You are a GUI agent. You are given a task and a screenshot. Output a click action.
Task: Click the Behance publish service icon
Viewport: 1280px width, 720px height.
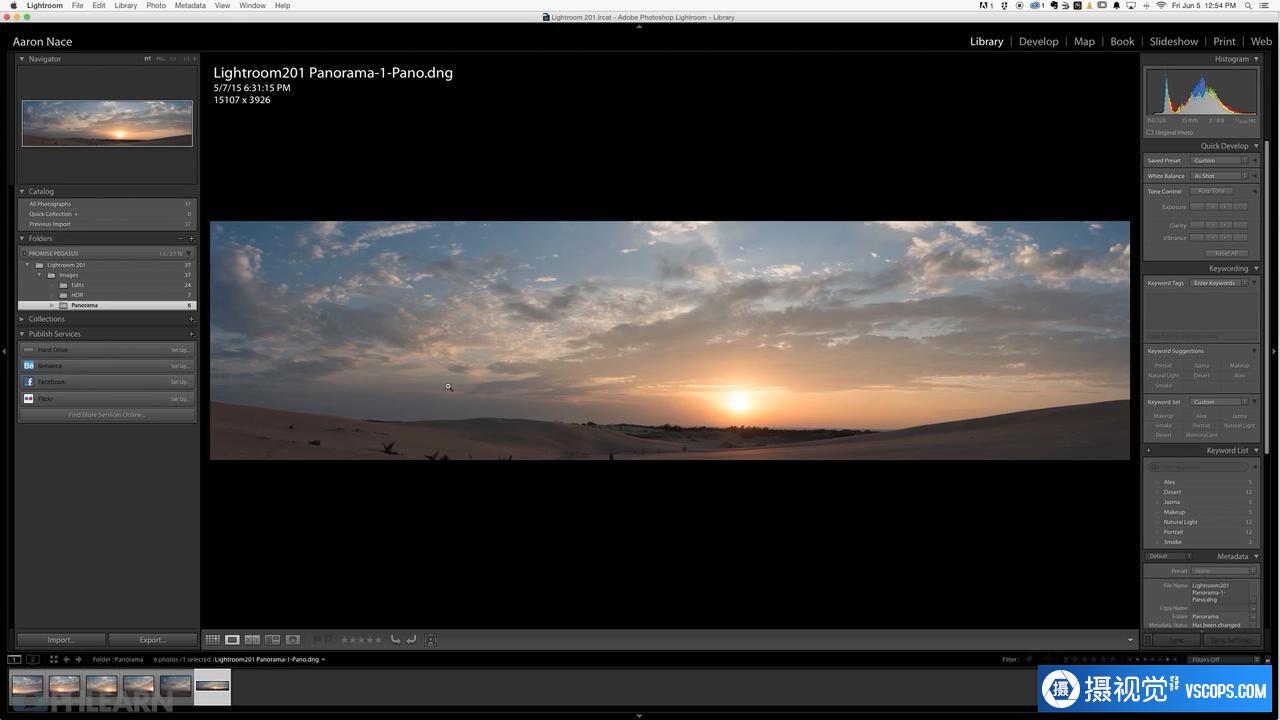coord(29,366)
